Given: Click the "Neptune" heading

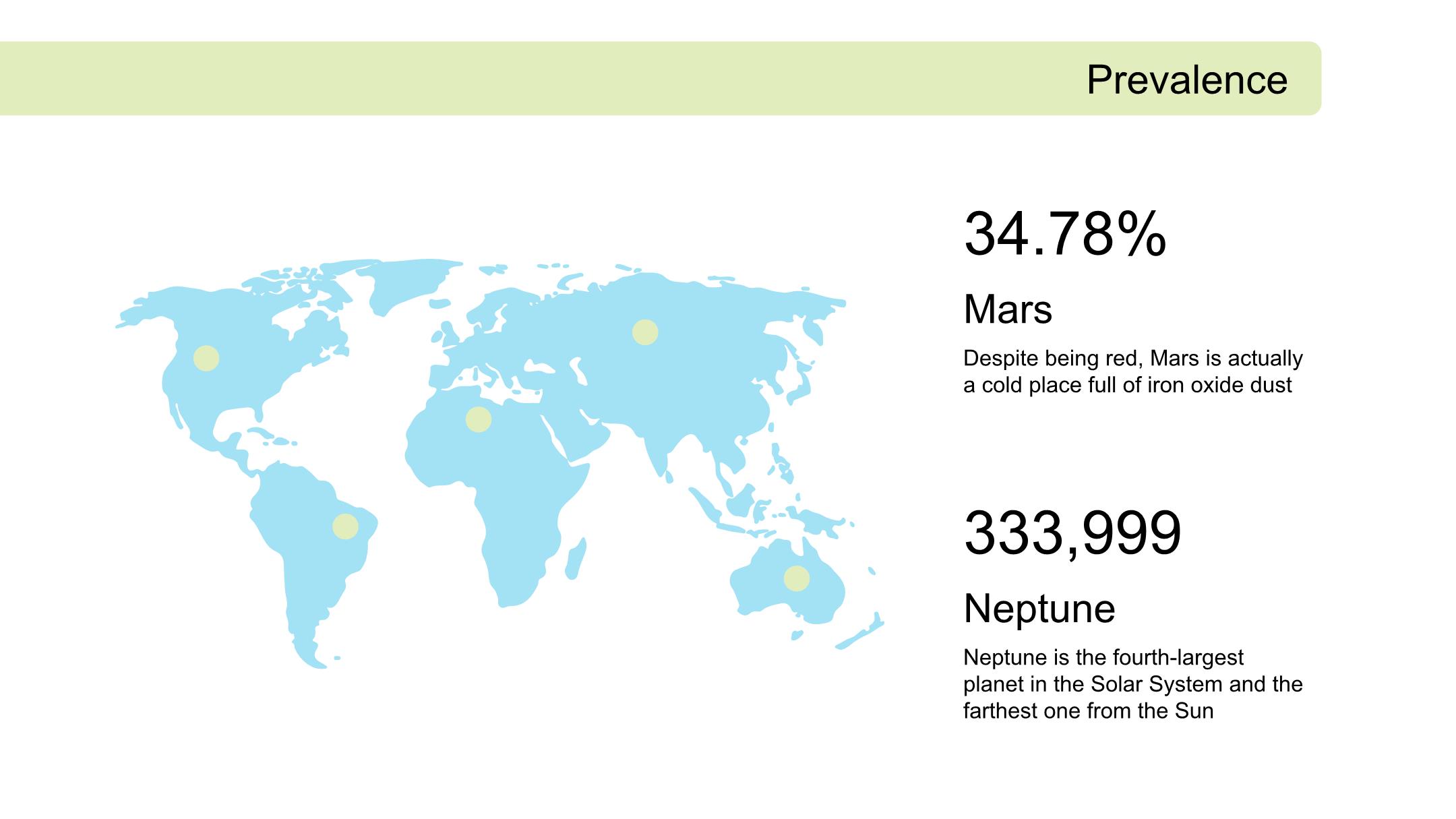Looking at the screenshot, I should [x=1039, y=609].
